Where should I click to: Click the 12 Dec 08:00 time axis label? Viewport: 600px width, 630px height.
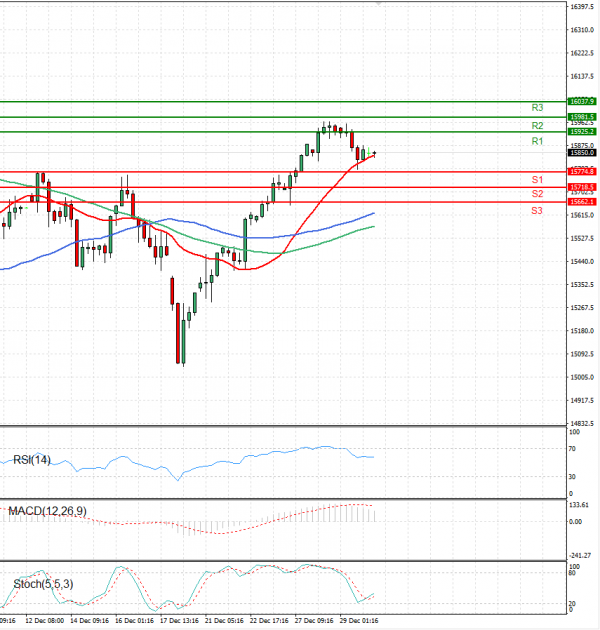(x=46, y=620)
